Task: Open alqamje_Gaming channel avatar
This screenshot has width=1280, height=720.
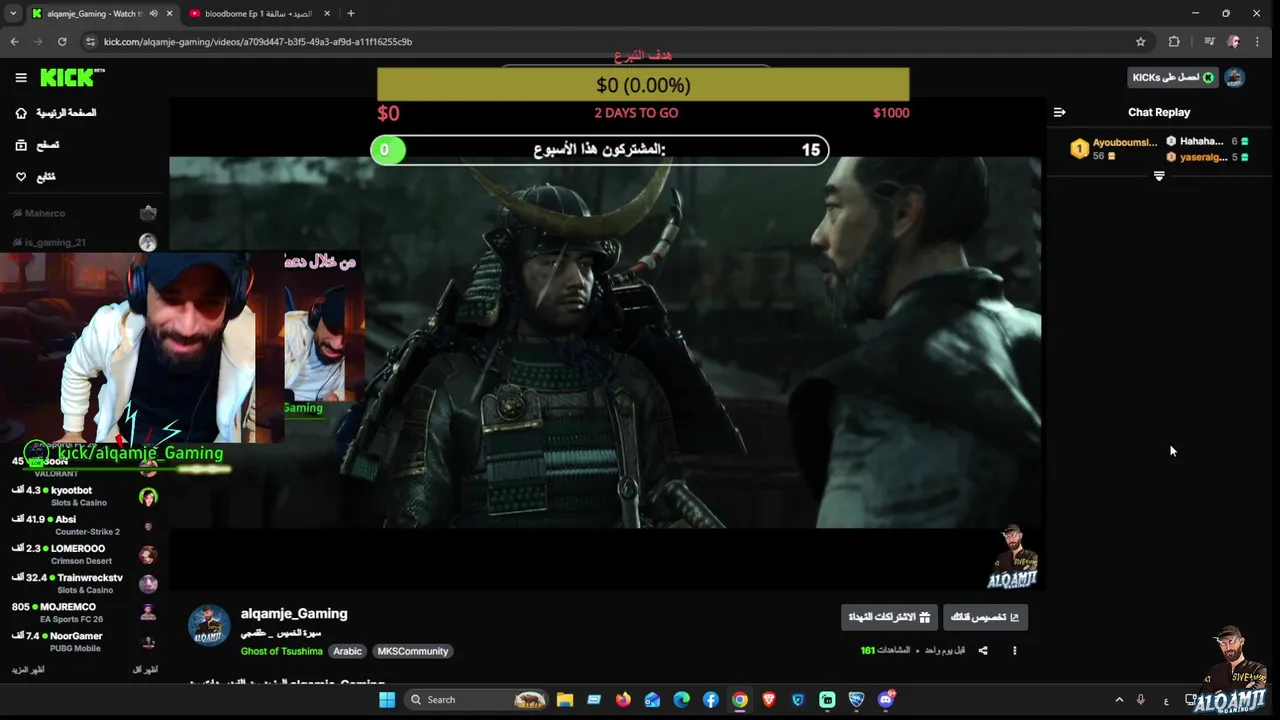Action: click(209, 625)
